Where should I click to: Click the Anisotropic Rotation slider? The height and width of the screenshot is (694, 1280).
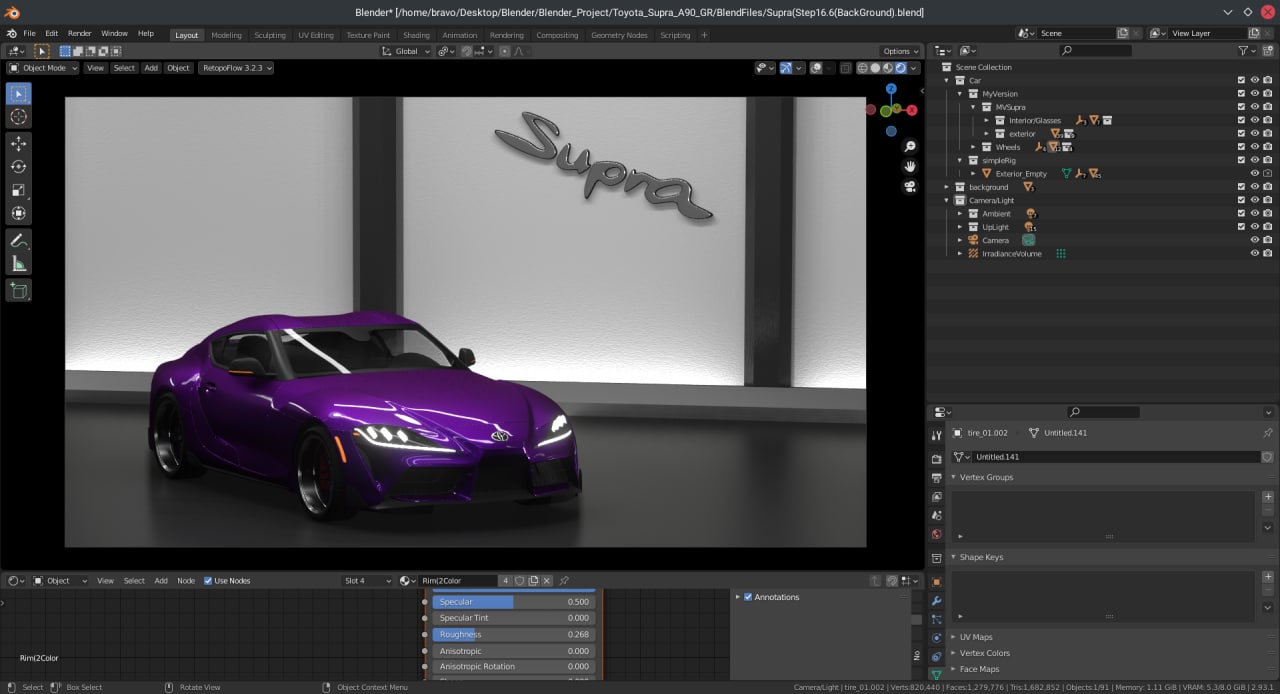(x=513, y=666)
